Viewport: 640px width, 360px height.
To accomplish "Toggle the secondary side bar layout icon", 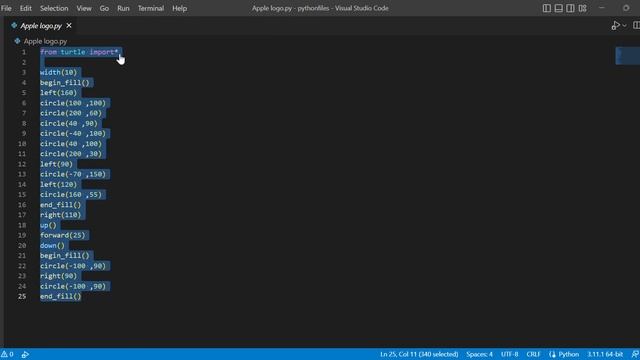I will (570, 8).
